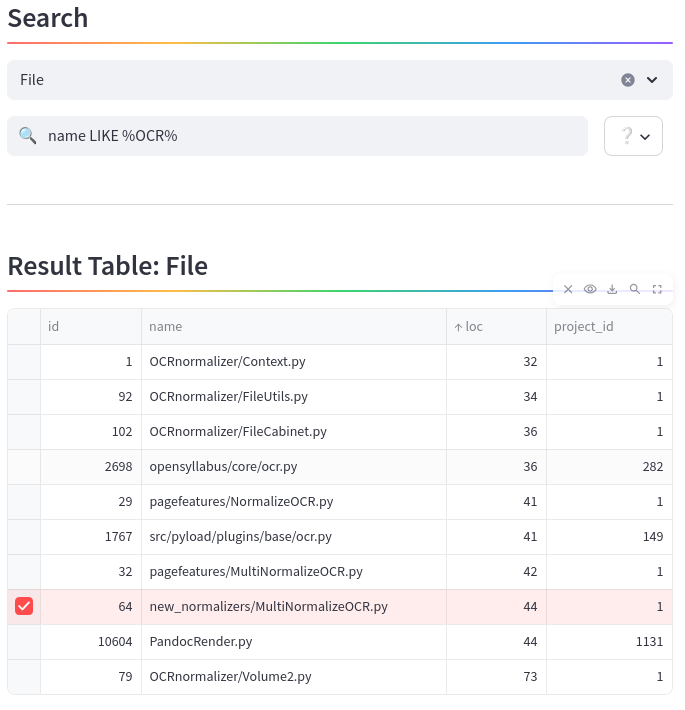Click the id cell 102
The height and width of the screenshot is (710, 685).
[x=91, y=432]
